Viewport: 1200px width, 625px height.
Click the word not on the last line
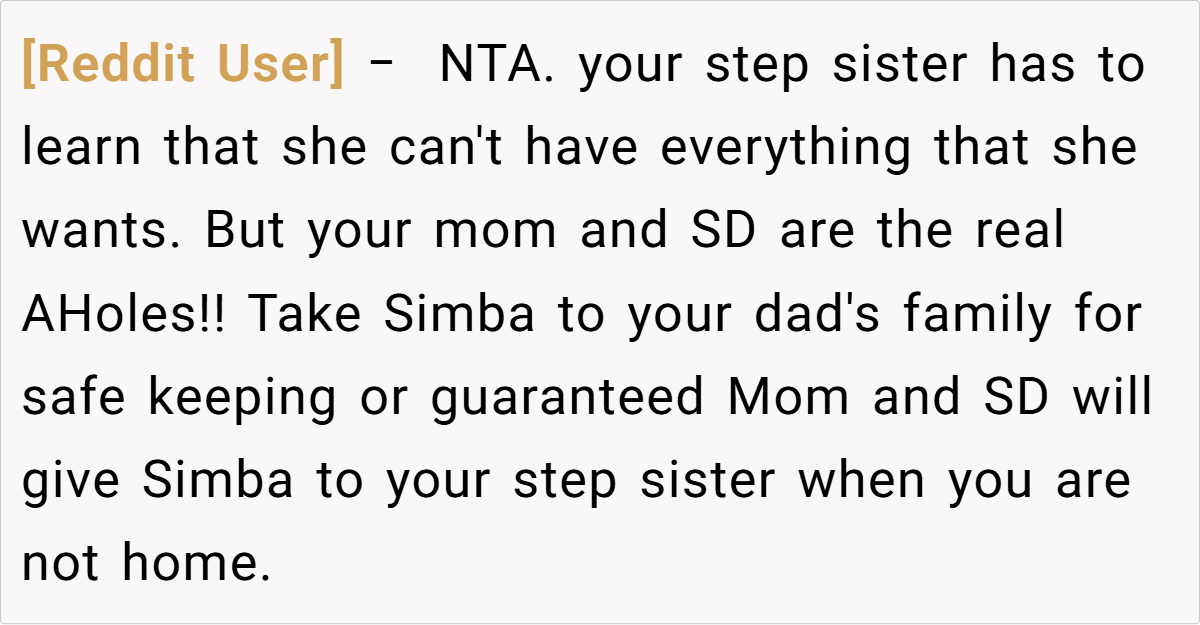point(60,565)
